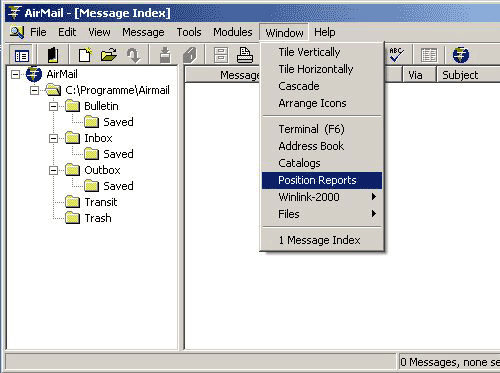Click the open folder toolbar icon
This screenshot has width=500, height=373.
pyautogui.click(x=109, y=55)
